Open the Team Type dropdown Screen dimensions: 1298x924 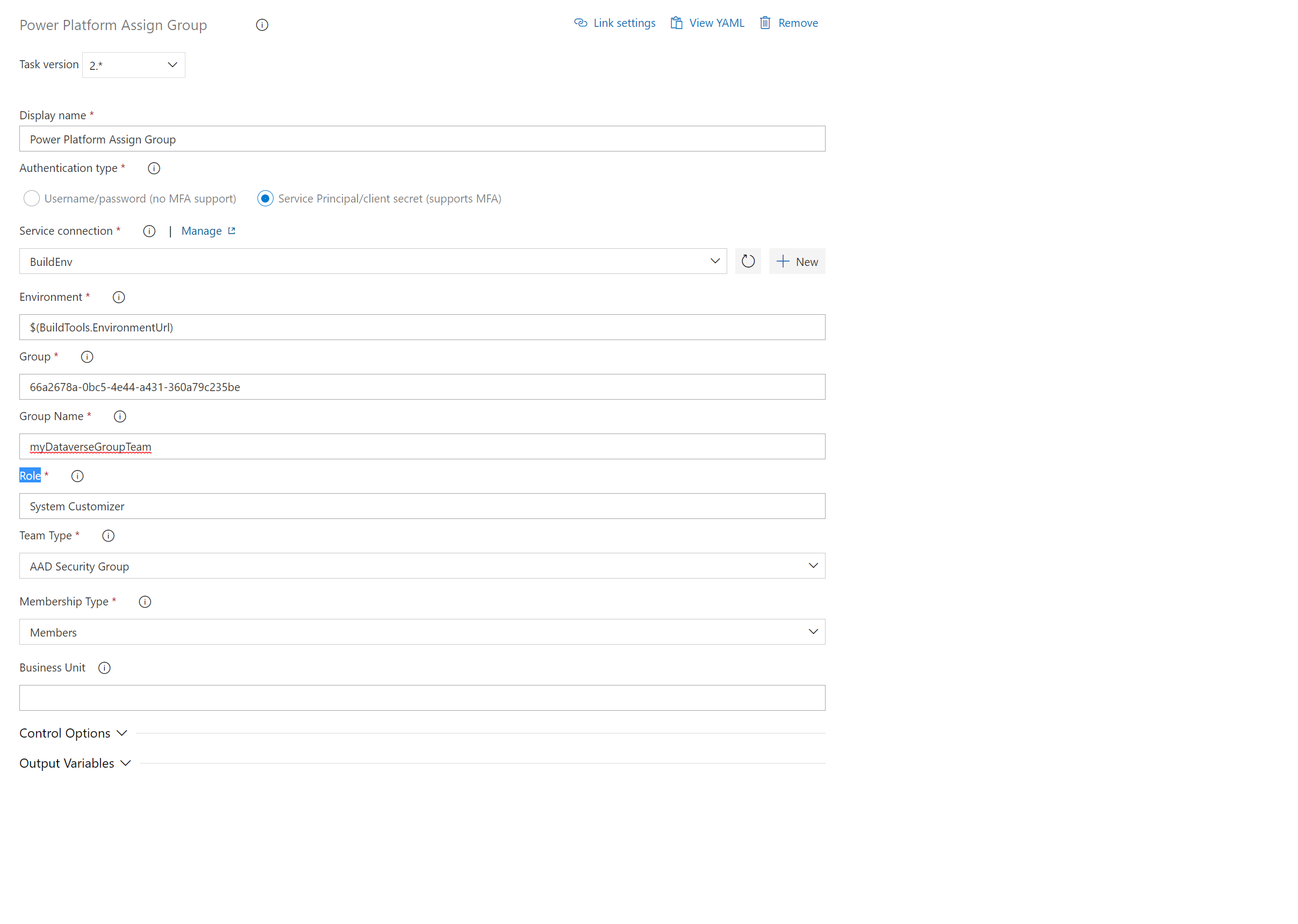[x=814, y=566]
